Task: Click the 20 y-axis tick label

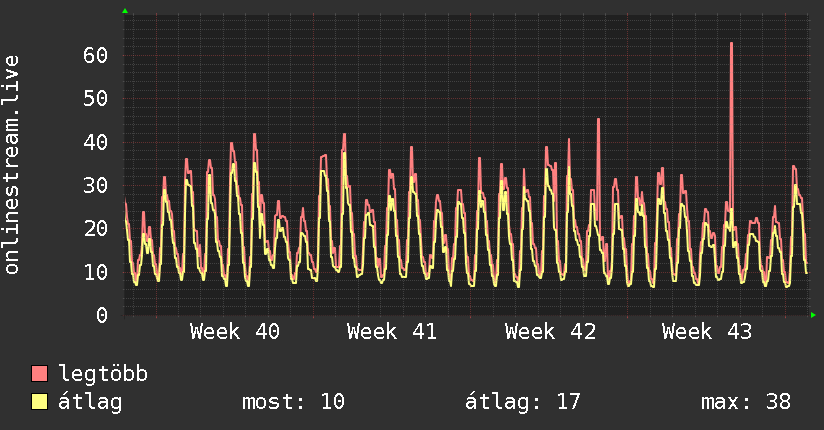Action: [x=95, y=228]
